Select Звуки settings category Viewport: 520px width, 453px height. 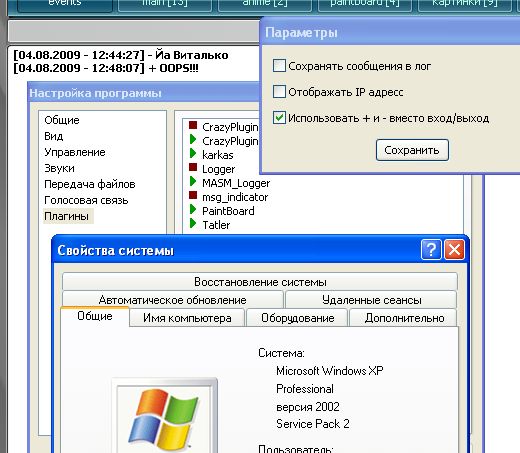click(x=59, y=168)
